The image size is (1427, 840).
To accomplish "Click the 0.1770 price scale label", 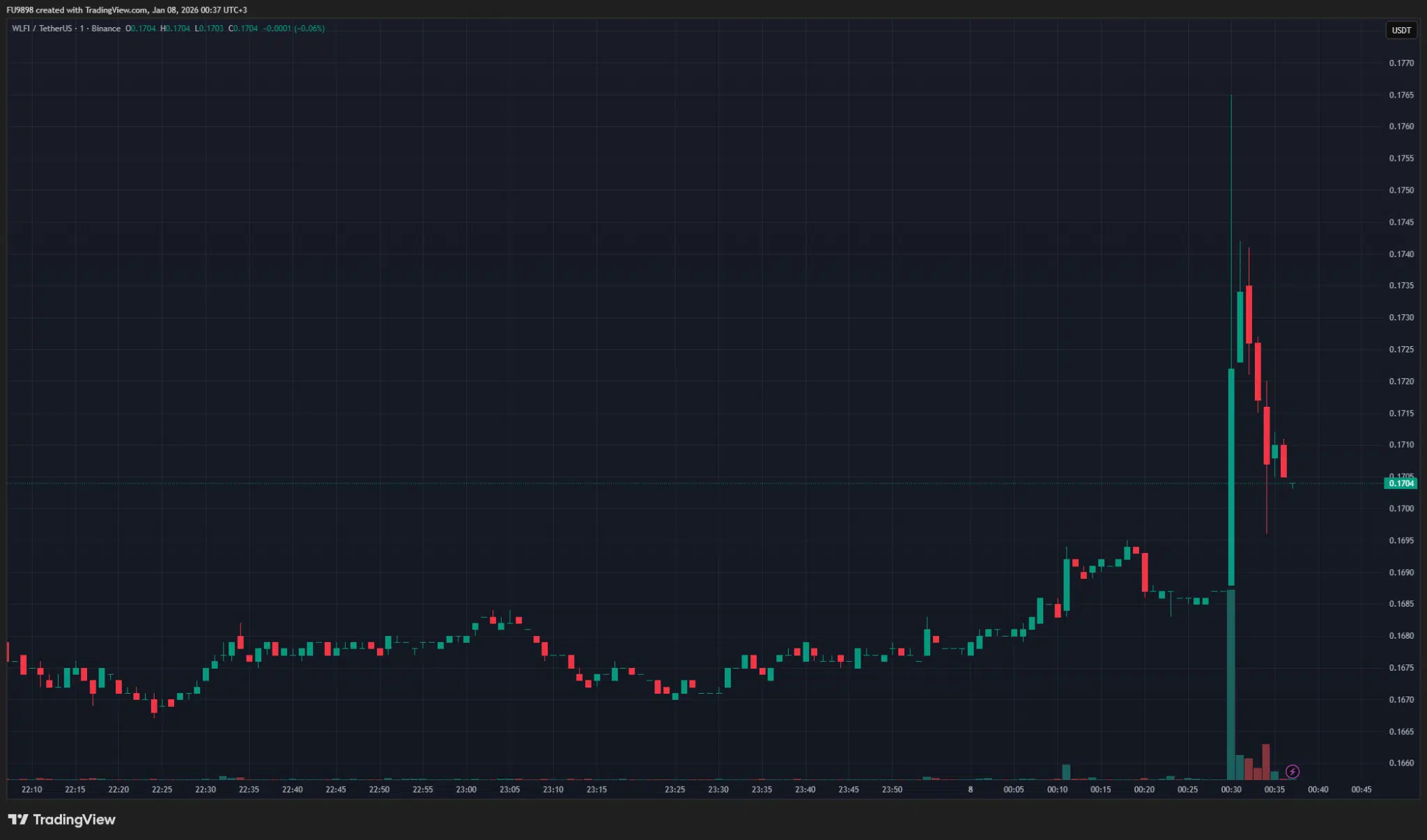I will coord(1401,63).
